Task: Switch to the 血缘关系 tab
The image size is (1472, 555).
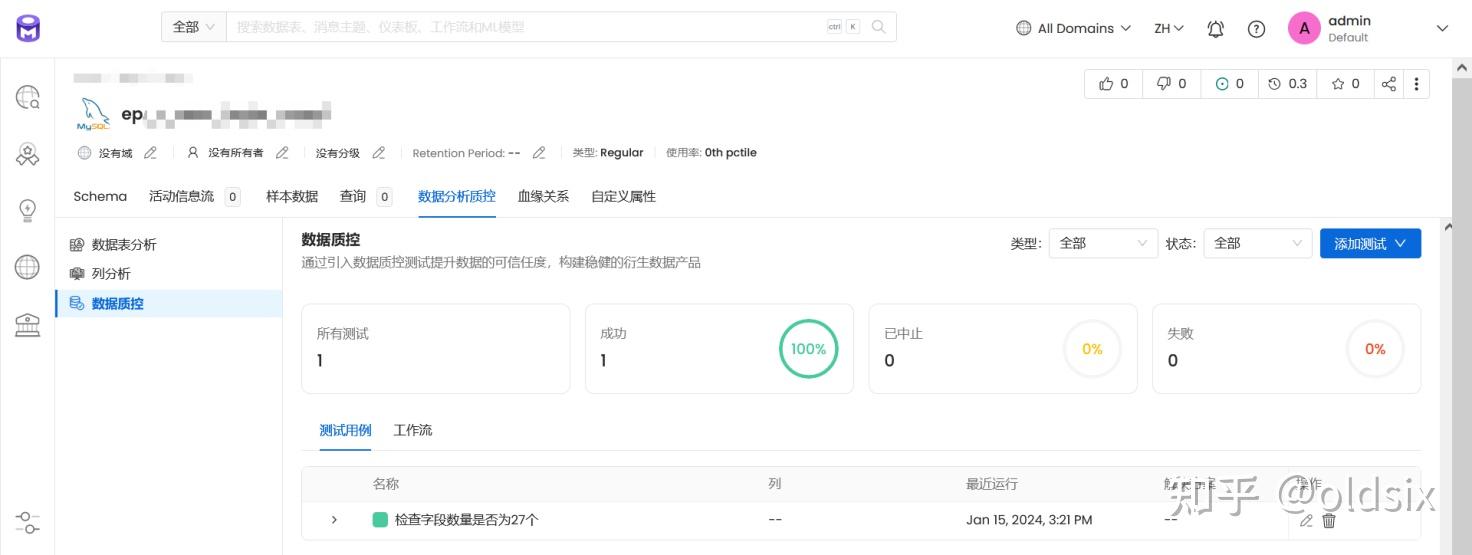Action: click(x=543, y=196)
